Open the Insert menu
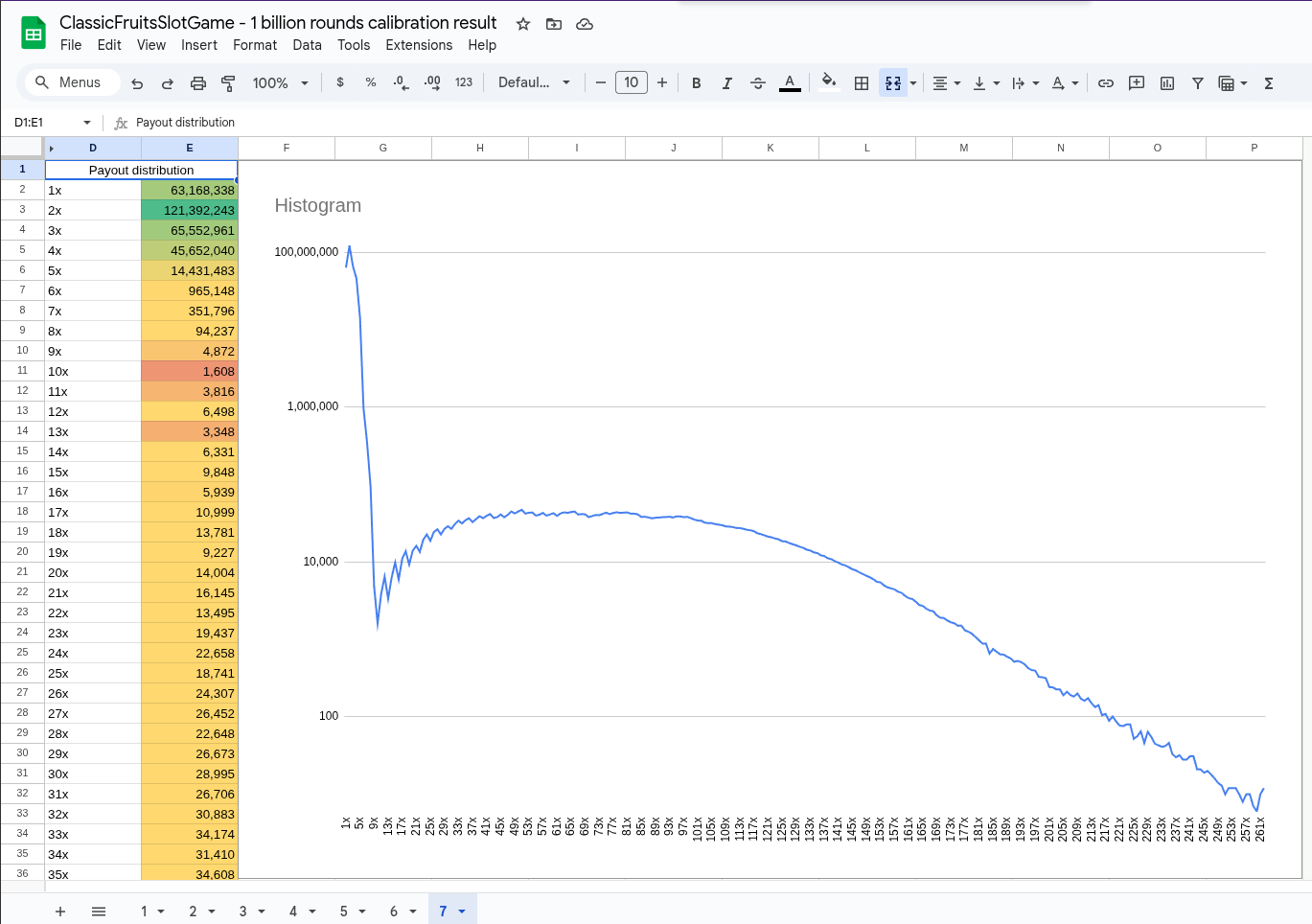Screen dimensions: 1312x924 click(x=199, y=45)
